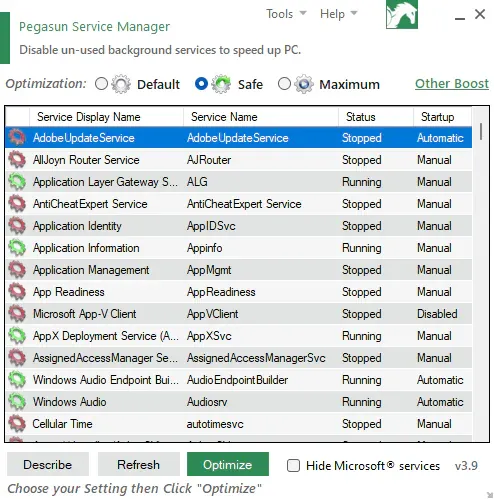Click the window resize grip corner
Viewport: 494px width, 499px height.
point(490,495)
